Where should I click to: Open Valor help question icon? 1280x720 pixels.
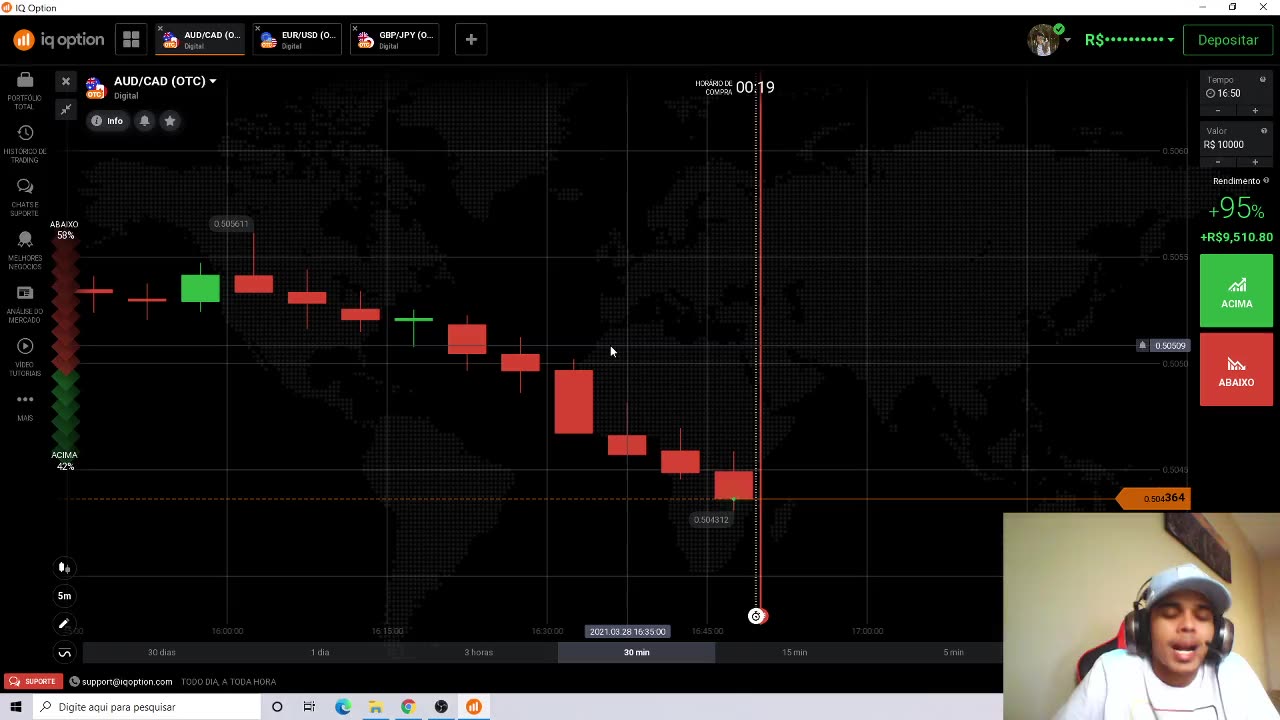pyautogui.click(x=1263, y=131)
